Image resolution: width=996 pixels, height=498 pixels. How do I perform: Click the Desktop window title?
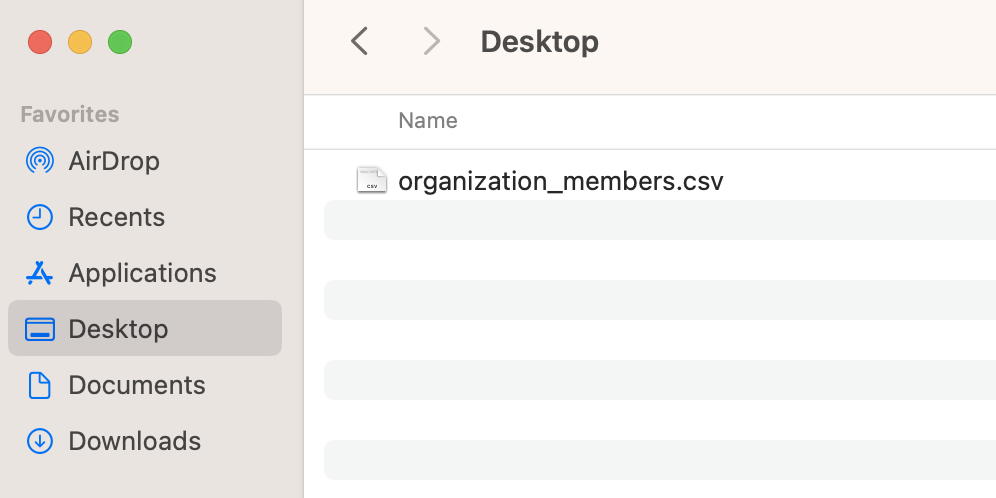(x=539, y=42)
